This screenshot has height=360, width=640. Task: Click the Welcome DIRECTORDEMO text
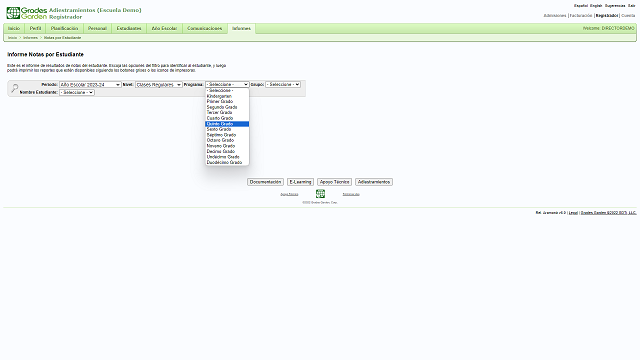click(609, 29)
